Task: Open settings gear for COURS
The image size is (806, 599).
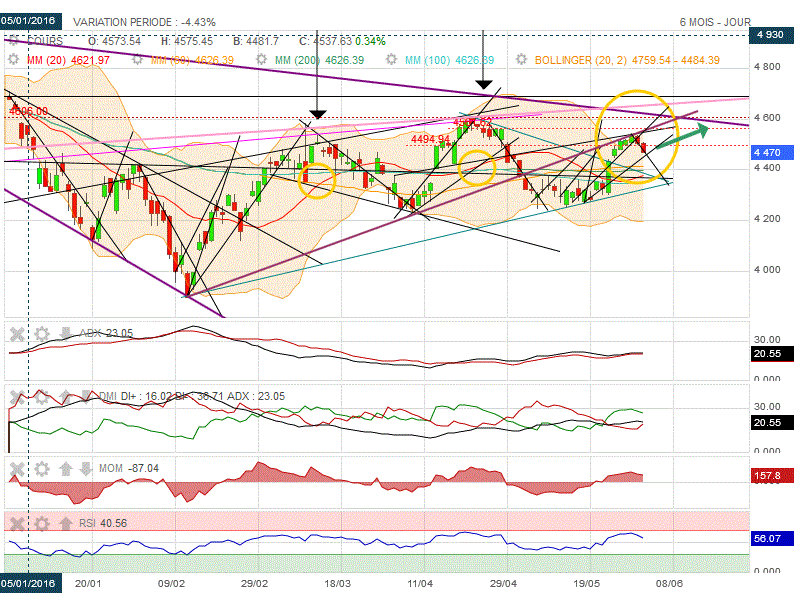Action: [x=14, y=41]
